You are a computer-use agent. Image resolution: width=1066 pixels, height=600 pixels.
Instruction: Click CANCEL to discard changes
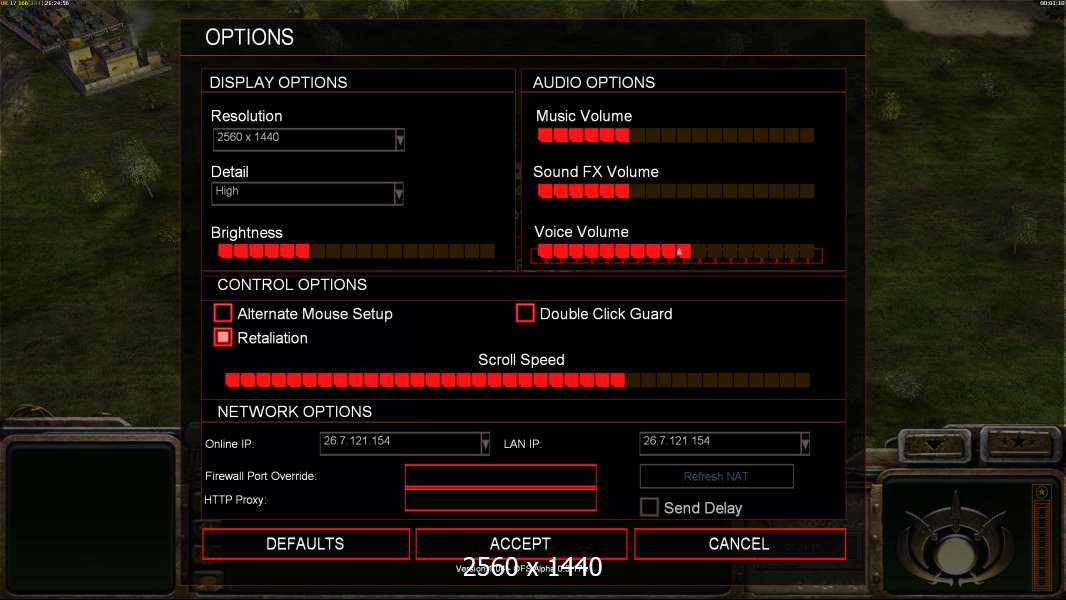click(x=740, y=544)
